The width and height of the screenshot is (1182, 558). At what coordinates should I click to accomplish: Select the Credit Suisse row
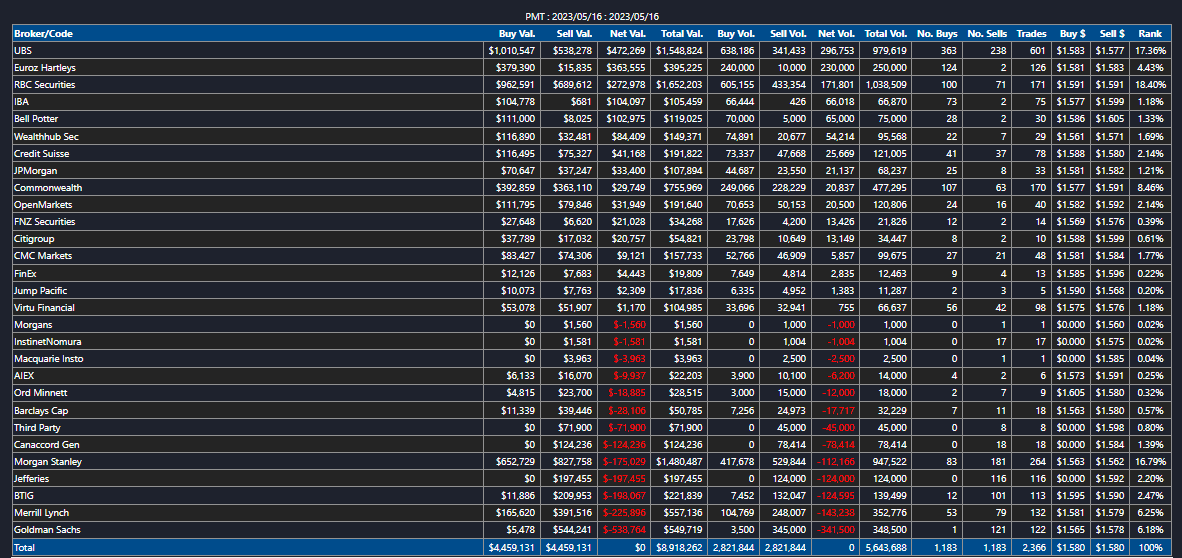click(591, 153)
